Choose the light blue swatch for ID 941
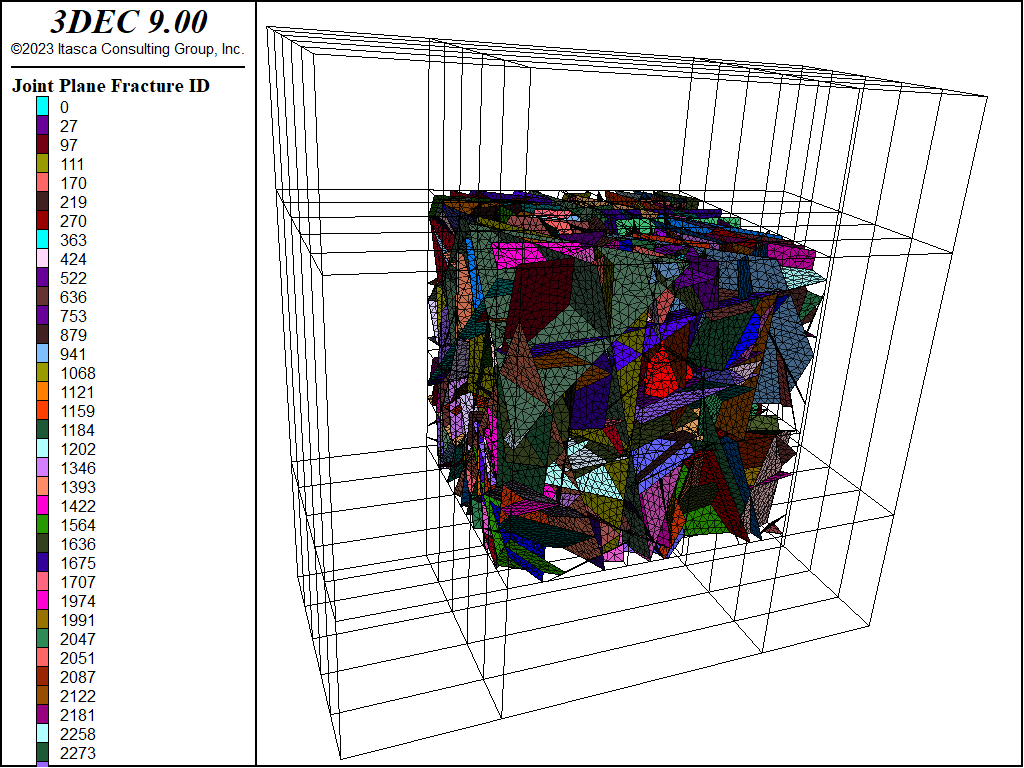Image resolution: width=1024 pixels, height=768 pixels. (43, 354)
